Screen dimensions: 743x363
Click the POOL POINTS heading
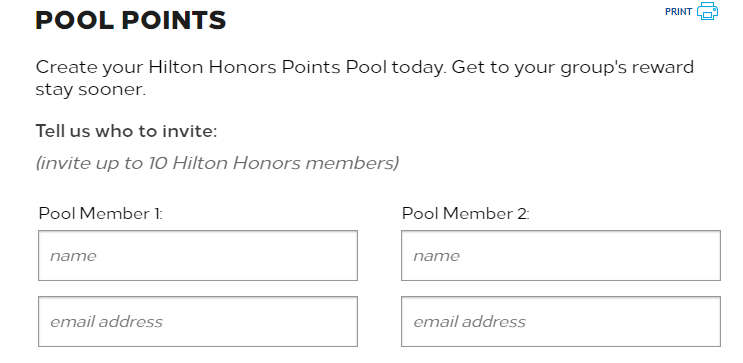tap(131, 20)
